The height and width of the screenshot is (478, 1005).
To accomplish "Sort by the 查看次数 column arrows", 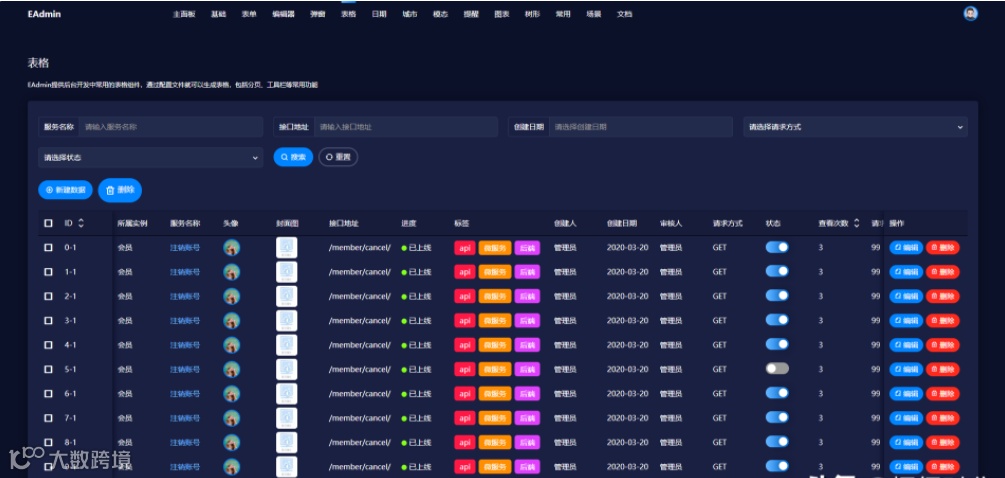I will (x=857, y=224).
